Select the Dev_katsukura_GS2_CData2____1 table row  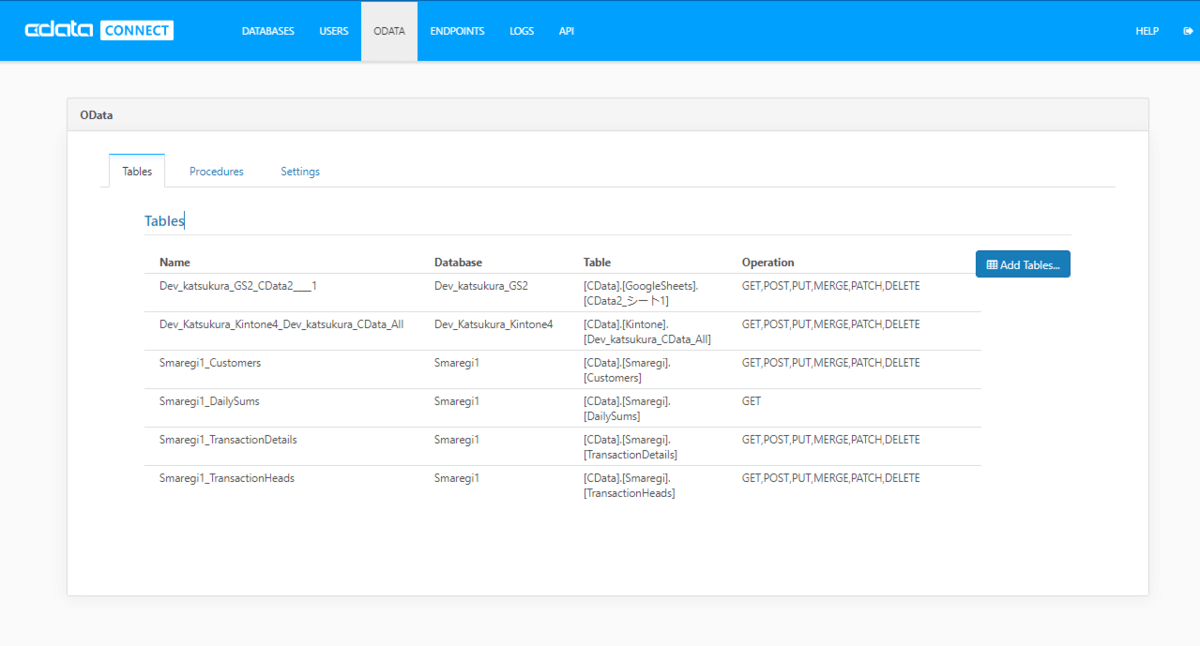238,286
